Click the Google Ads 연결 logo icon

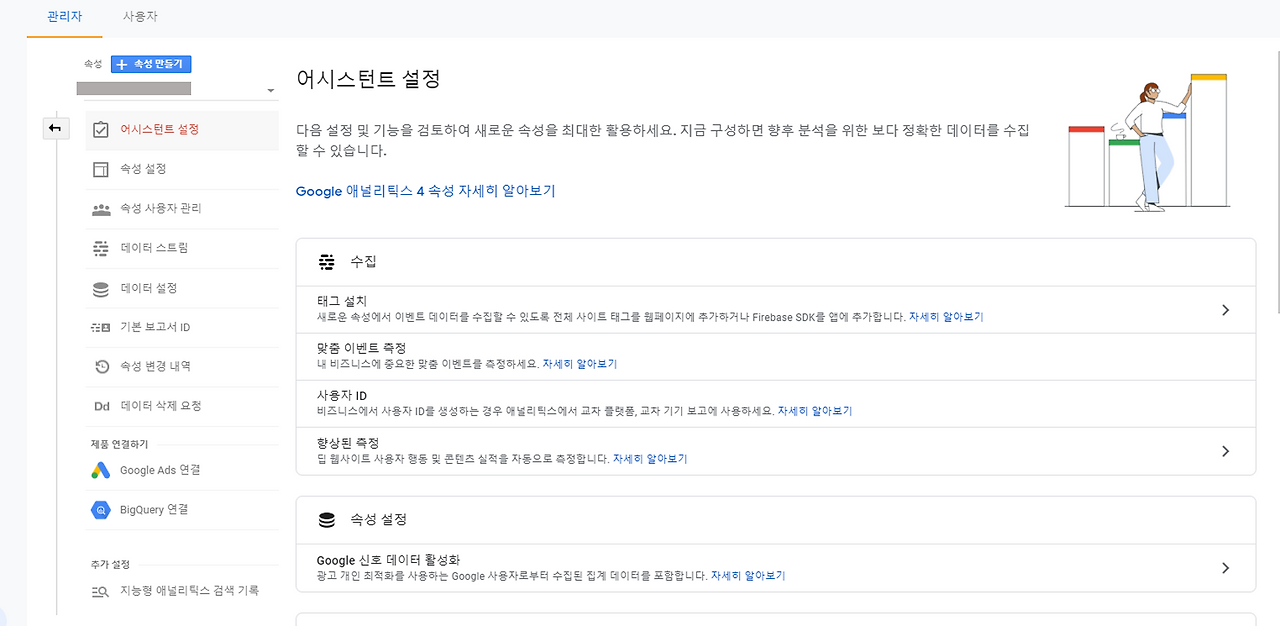point(100,470)
